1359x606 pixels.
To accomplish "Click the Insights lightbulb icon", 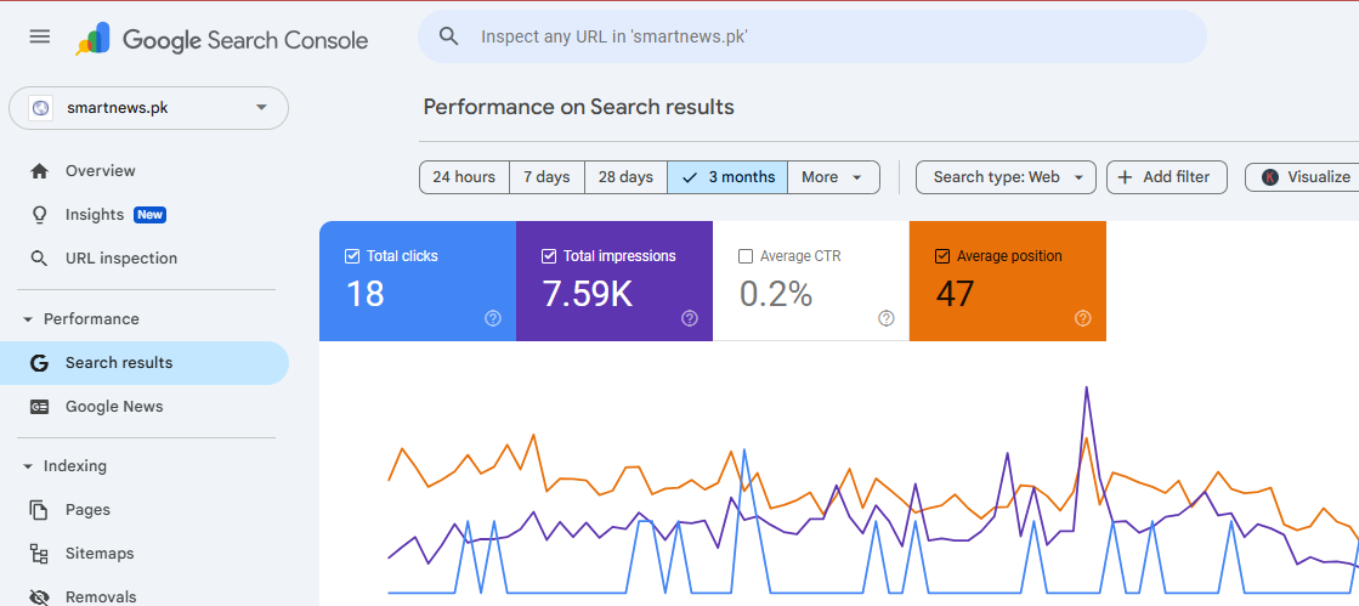I will pyautogui.click(x=39, y=214).
